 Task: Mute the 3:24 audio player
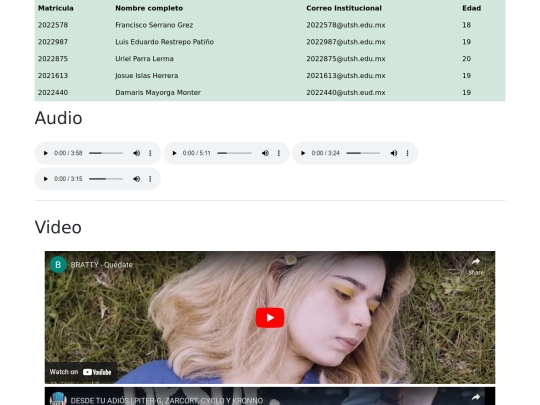pos(394,153)
